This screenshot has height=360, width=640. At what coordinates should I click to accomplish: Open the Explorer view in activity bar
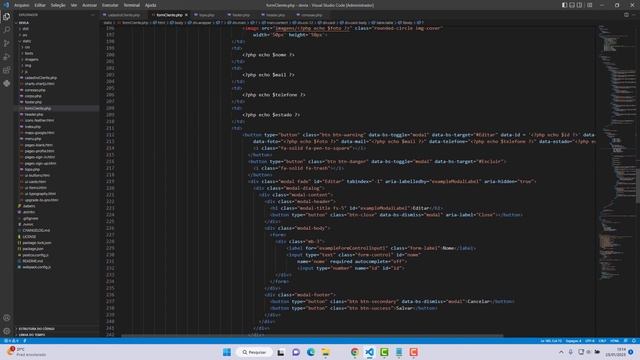point(7,17)
